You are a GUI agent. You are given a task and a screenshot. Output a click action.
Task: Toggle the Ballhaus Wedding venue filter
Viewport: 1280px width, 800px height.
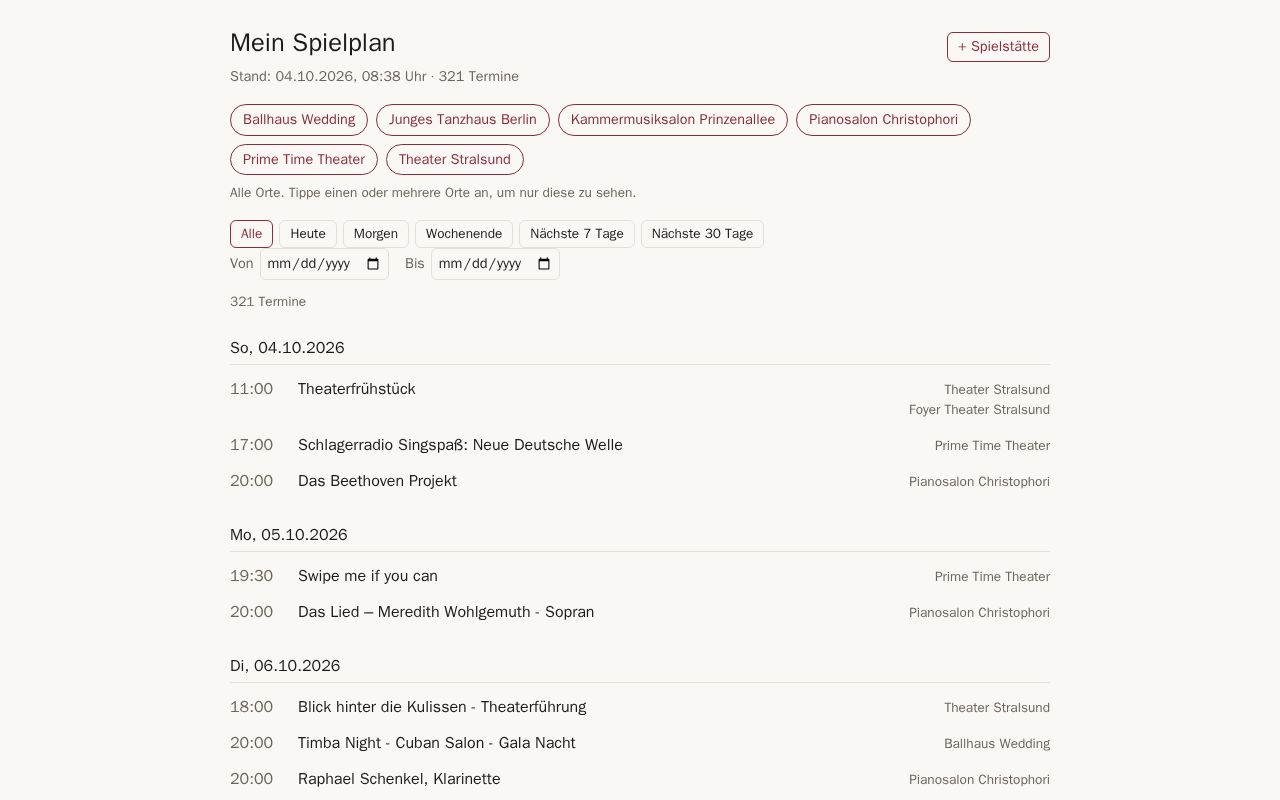tap(299, 120)
